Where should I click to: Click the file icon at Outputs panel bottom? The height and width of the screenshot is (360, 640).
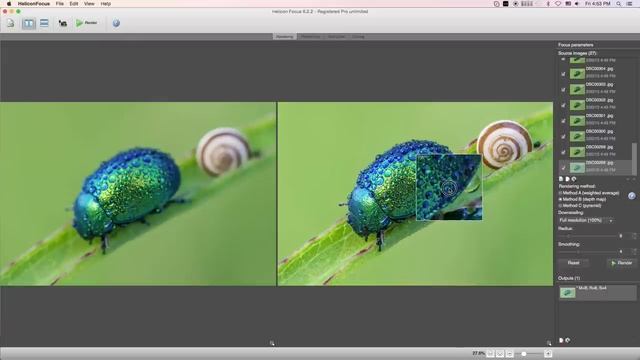[561, 340]
